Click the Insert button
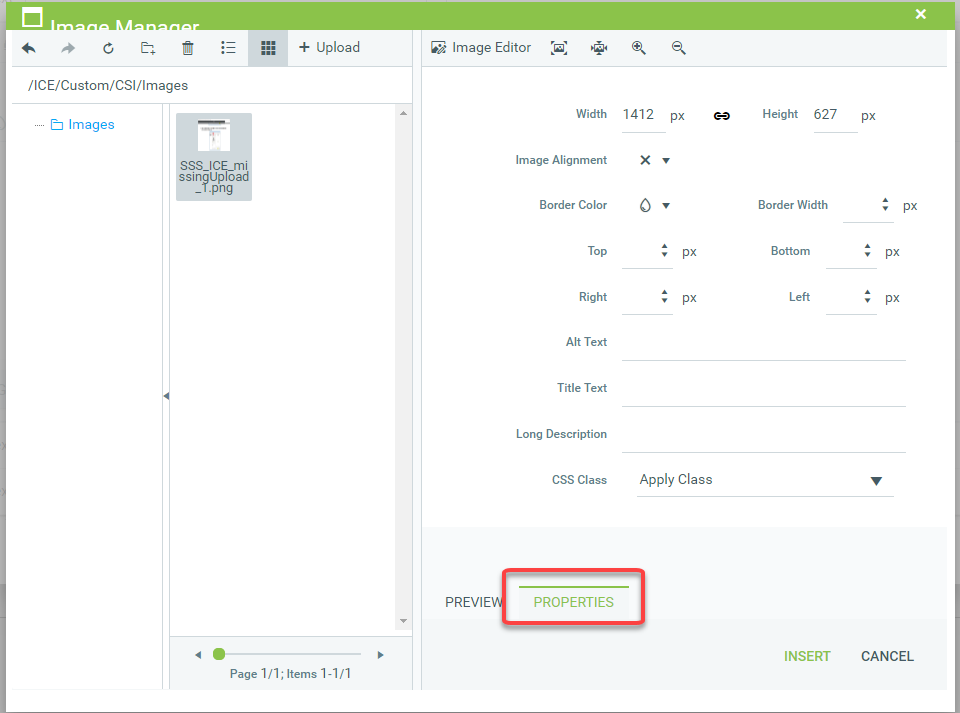This screenshot has width=960, height=713. tap(807, 656)
